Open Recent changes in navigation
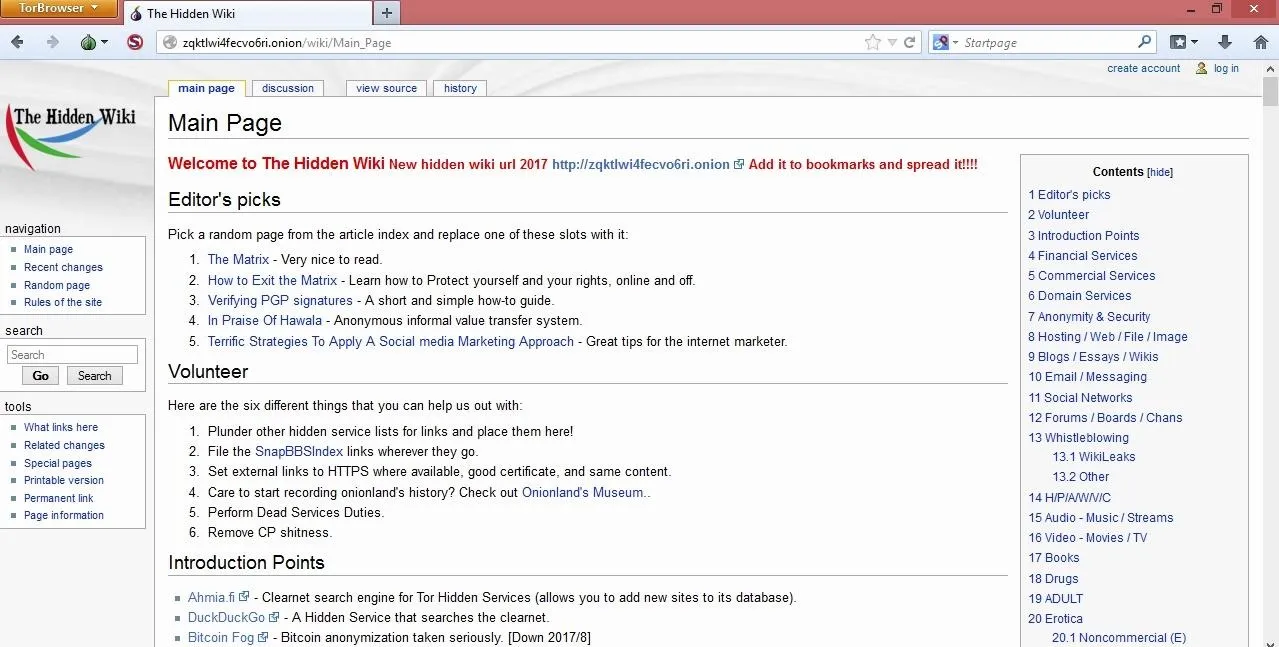 pos(63,267)
